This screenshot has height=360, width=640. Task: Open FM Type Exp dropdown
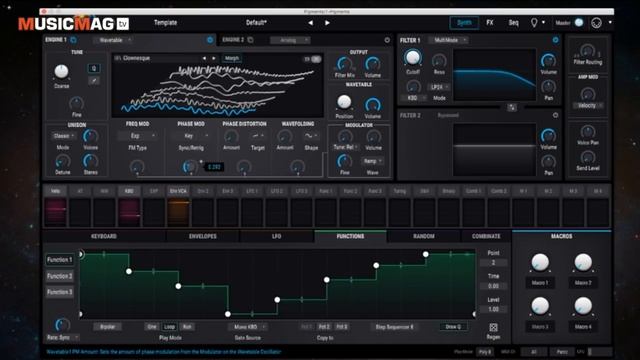[x=137, y=136]
